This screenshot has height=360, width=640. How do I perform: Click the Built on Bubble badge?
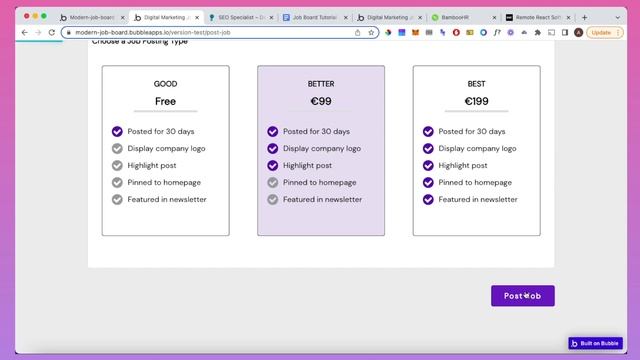point(596,343)
